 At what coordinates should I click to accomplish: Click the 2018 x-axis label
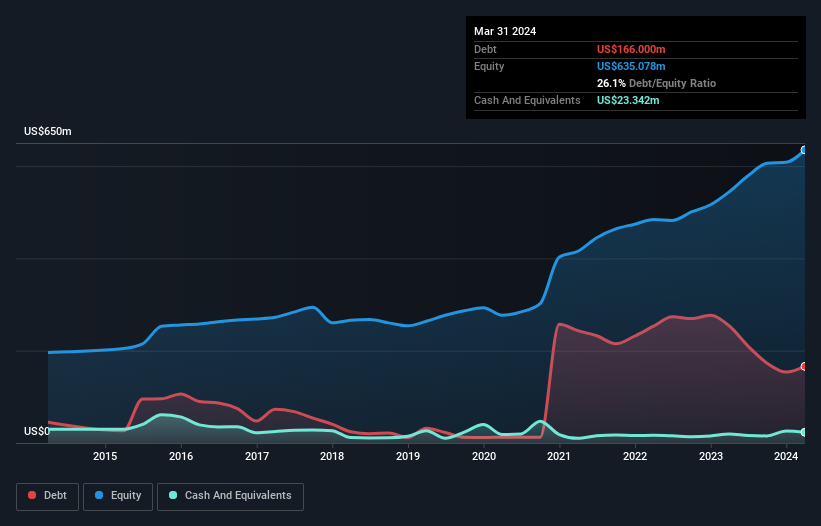coord(332,456)
